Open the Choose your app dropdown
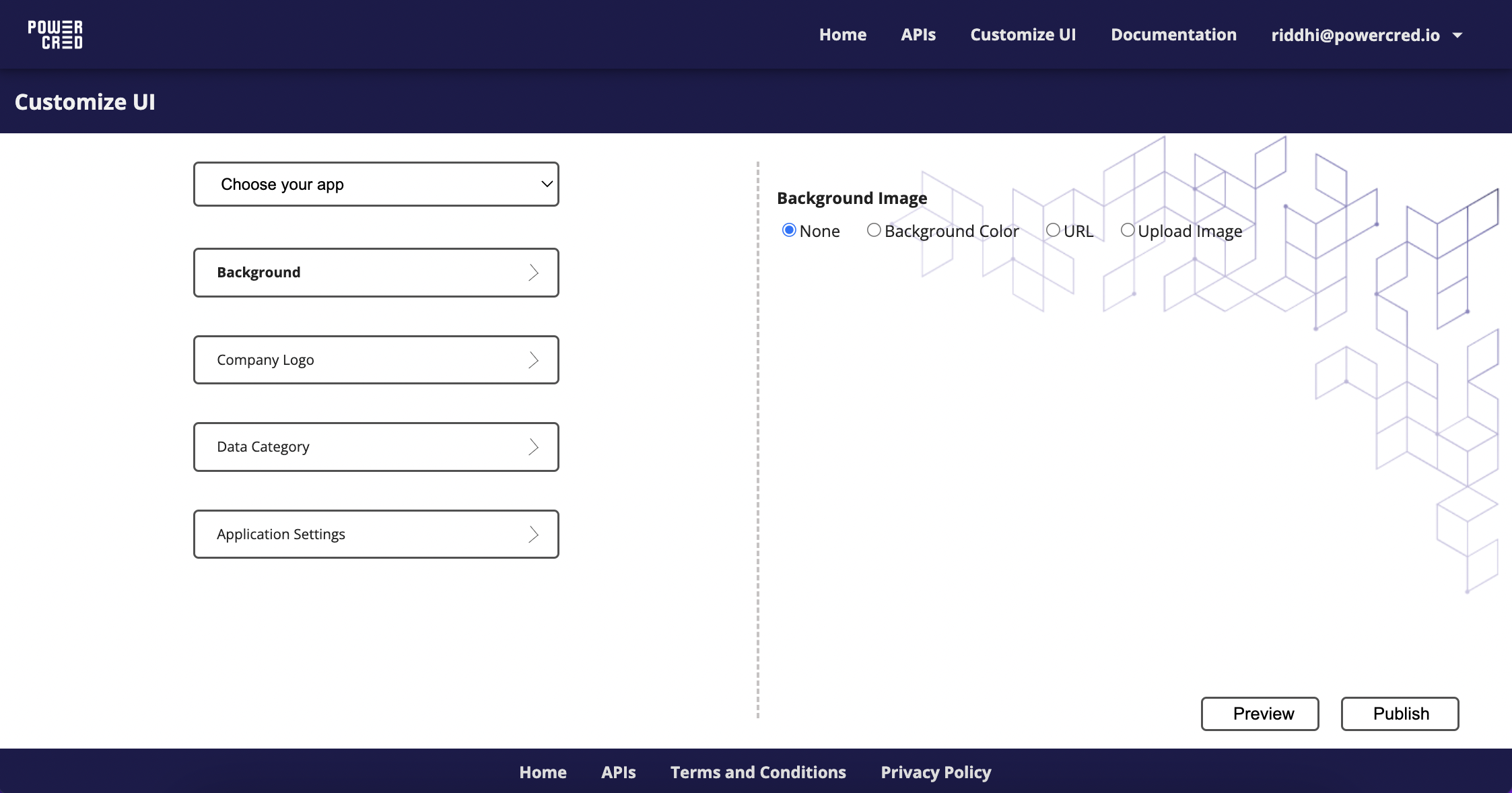The width and height of the screenshot is (1512, 793). (x=376, y=184)
